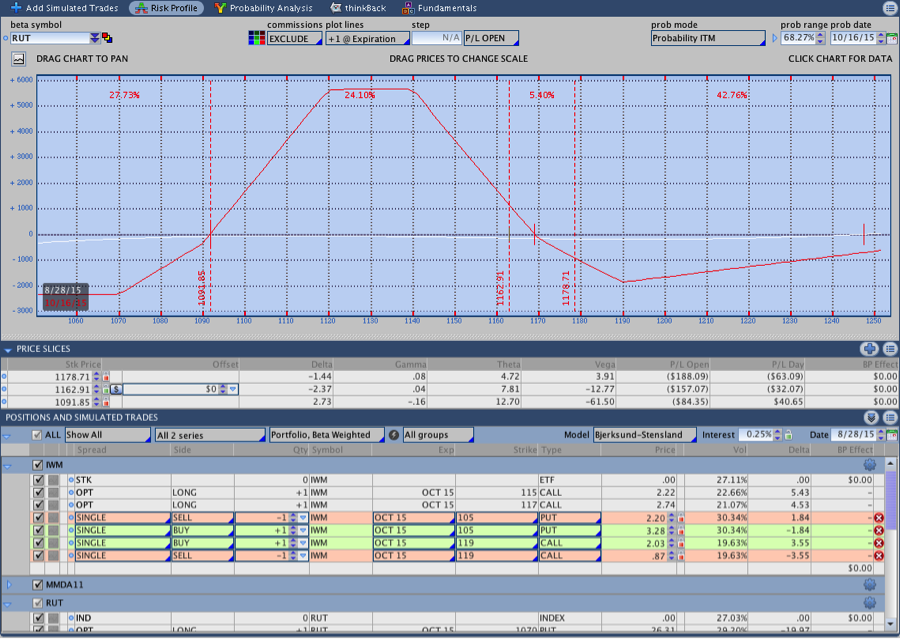Screen dimensions: 900x639
Task: Expand the collapsed MMDA11 group
Action: pos(10,584)
